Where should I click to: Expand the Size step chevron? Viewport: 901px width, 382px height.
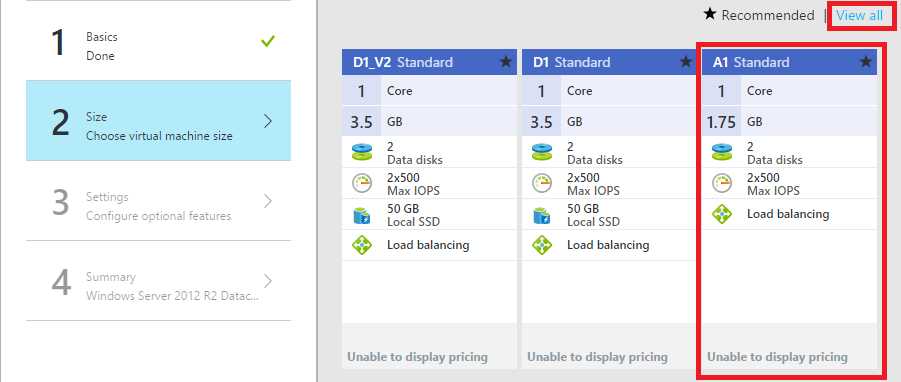click(268, 121)
